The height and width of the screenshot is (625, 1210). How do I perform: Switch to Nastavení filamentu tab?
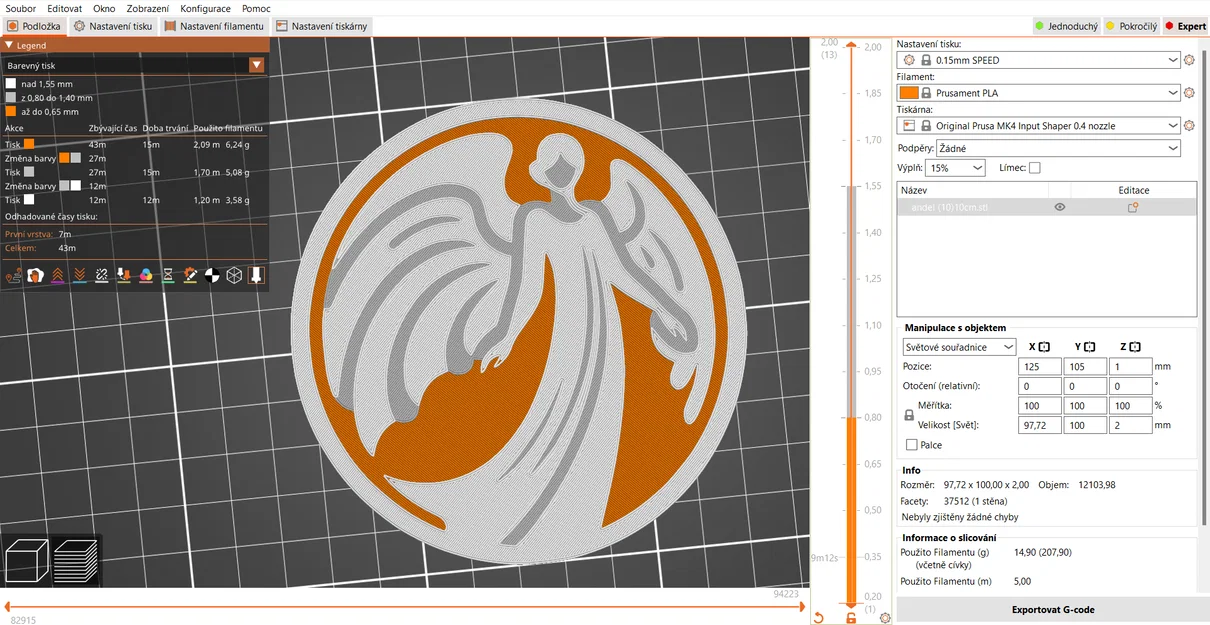(x=214, y=26)
